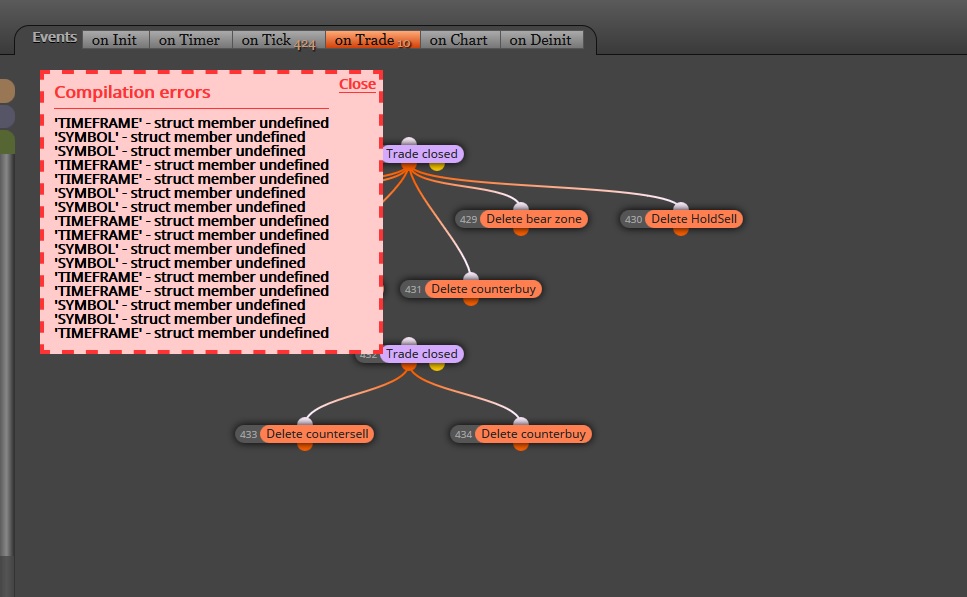Click orange output connector under Delete countersell
This screenshot has width=967, height=597.
(x=305, y=447)
